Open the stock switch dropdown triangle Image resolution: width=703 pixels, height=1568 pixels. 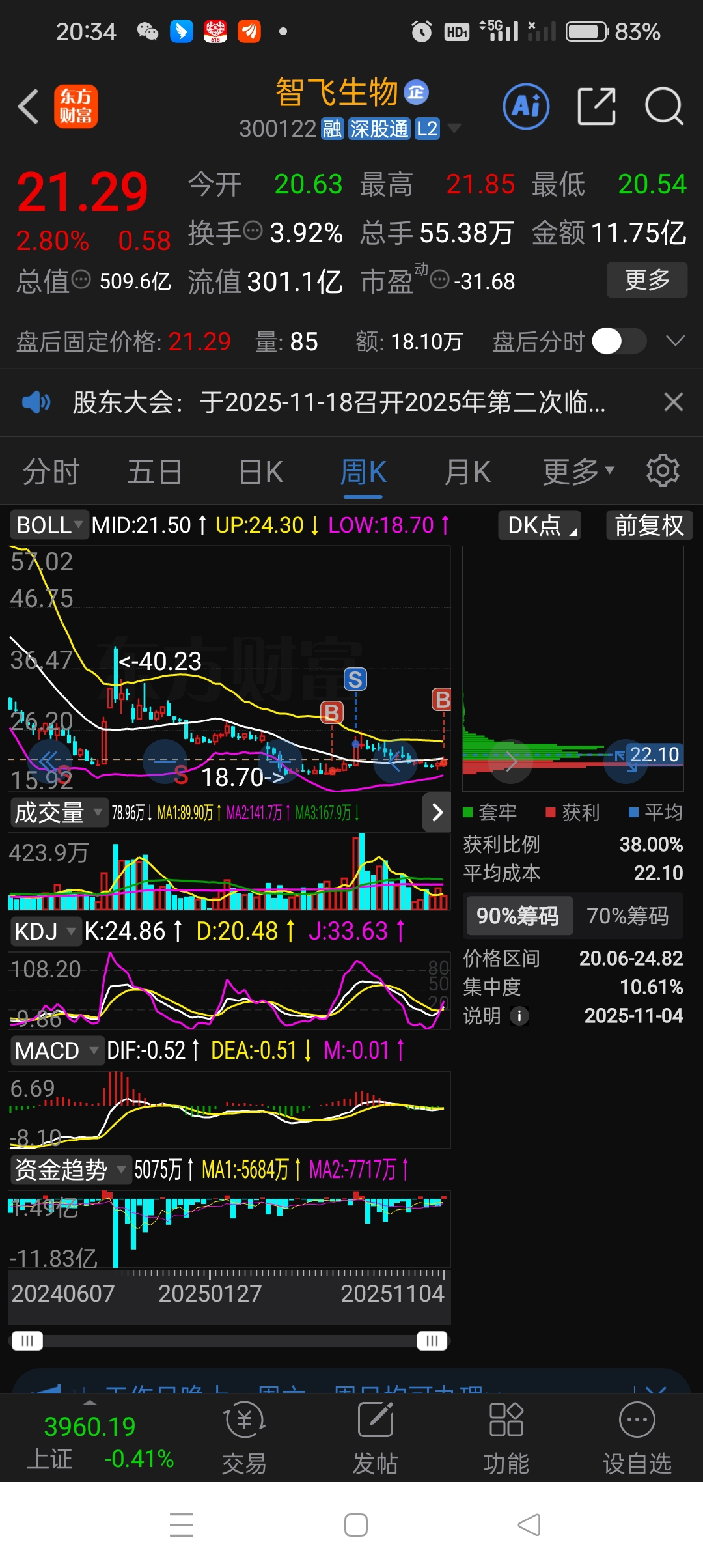(x=454, y=128)
